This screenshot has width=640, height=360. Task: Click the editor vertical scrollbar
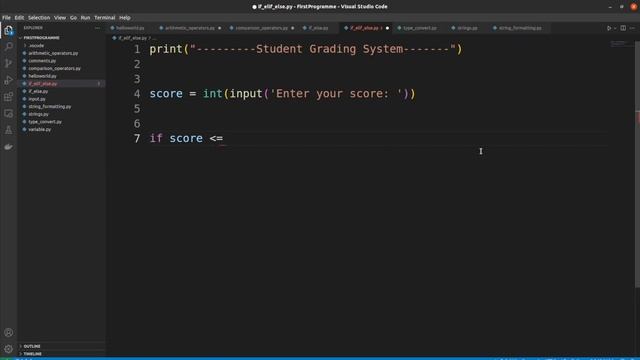tap(638, 163)
